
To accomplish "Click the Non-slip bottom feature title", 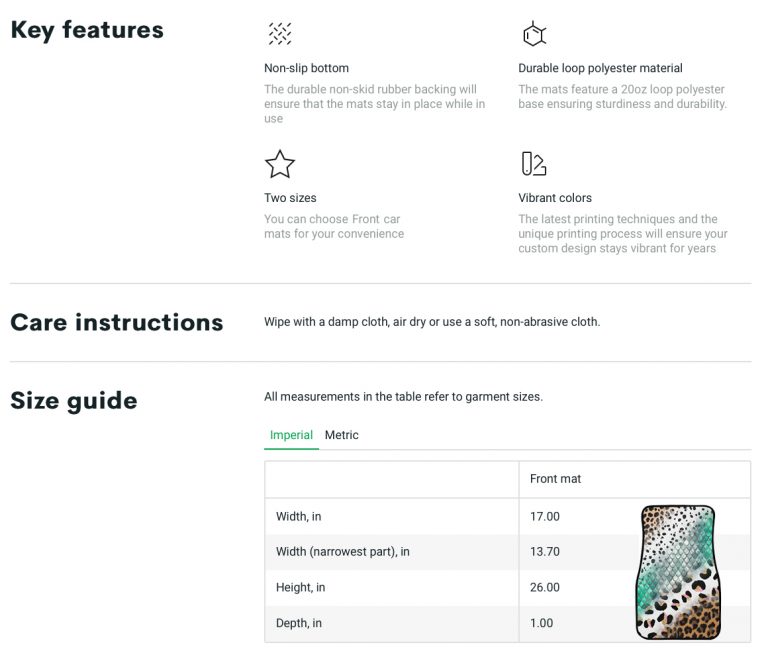I will (307, 68).
